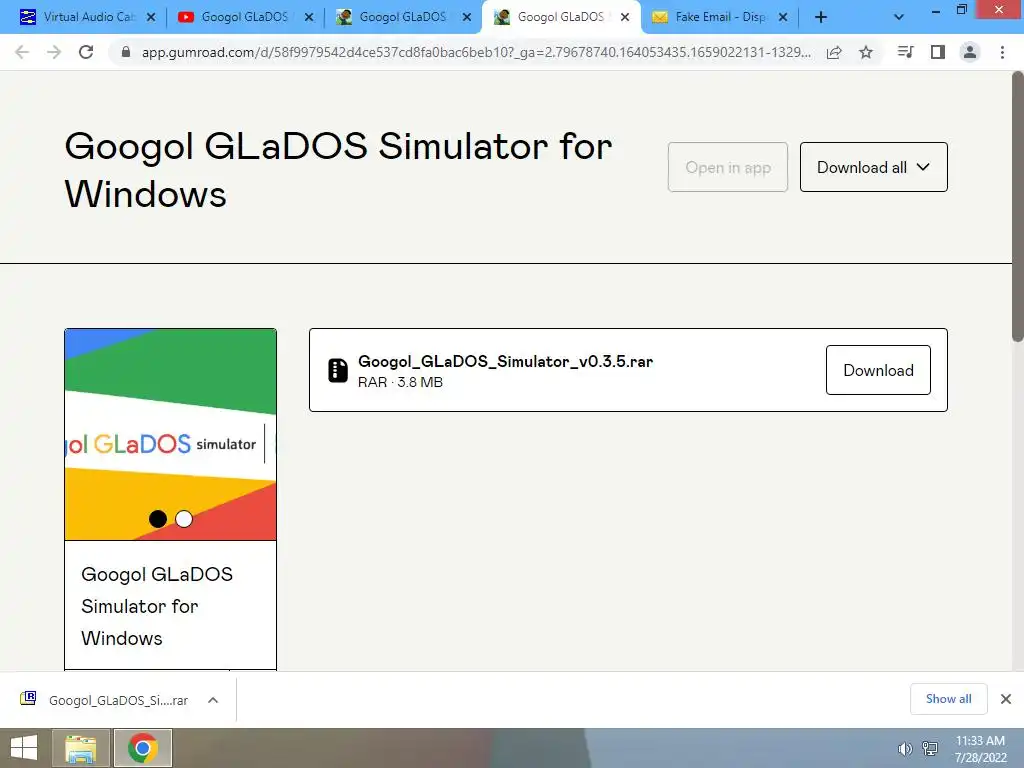Image resolution: width=1024 pixels, height=768 pixels.
Task: Open Chrome three-dot menu
Action: tap(1002, 52)
